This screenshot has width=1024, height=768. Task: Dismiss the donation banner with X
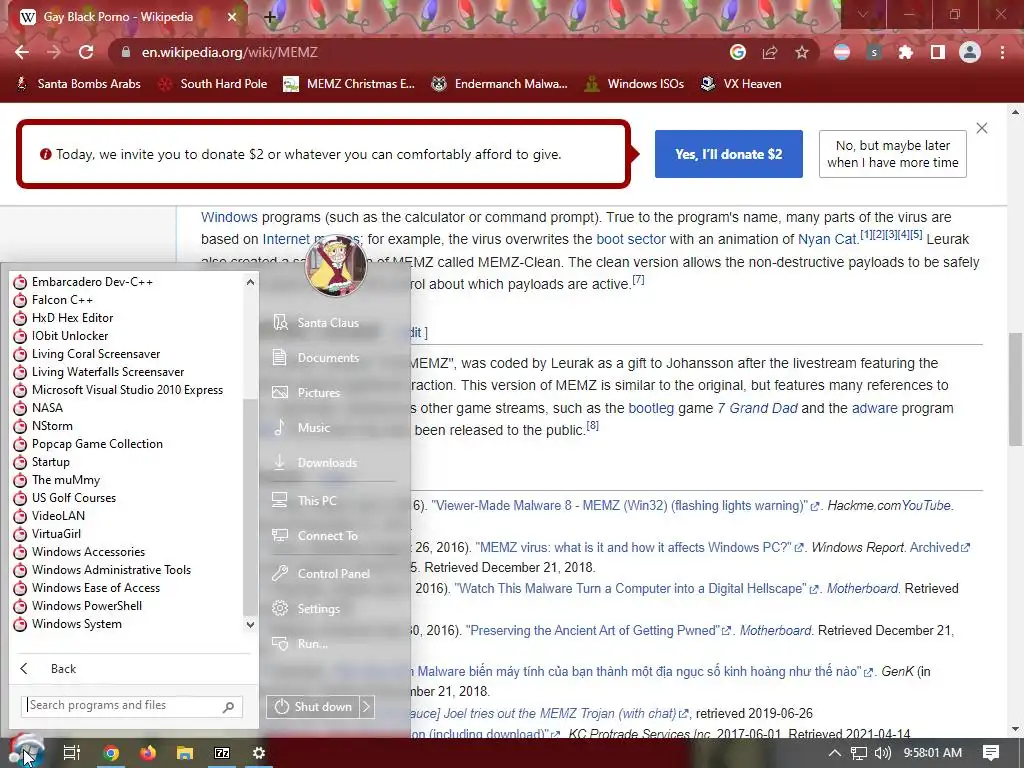click(x=982, y=128)
